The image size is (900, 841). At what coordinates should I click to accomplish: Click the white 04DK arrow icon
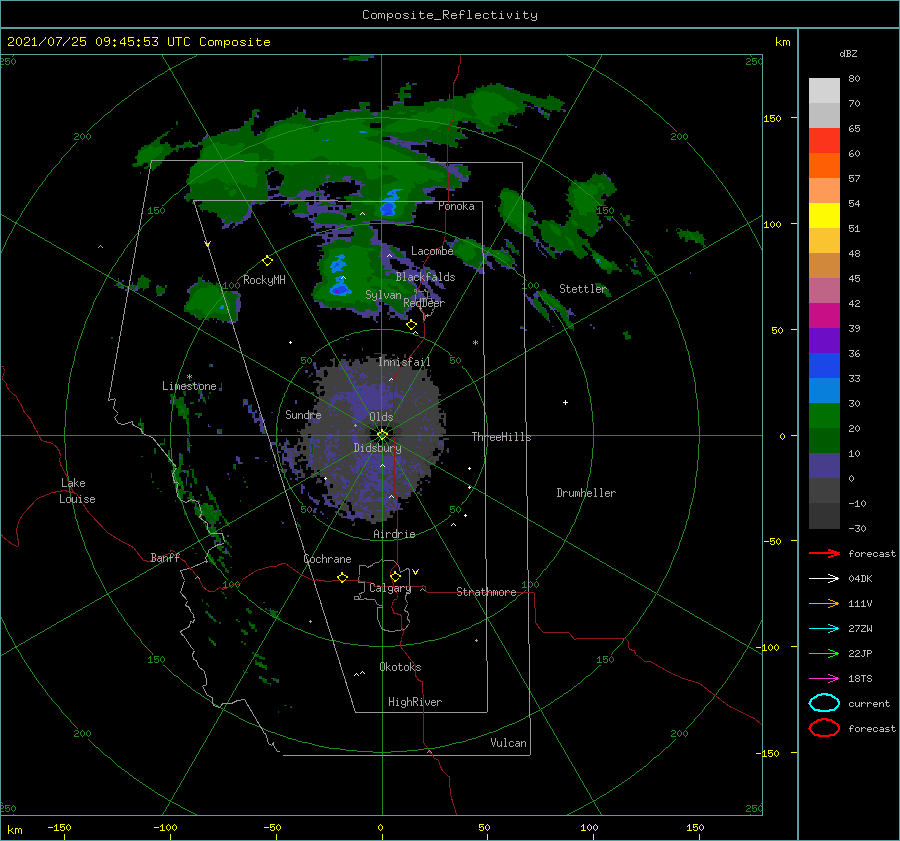point(824,578)
